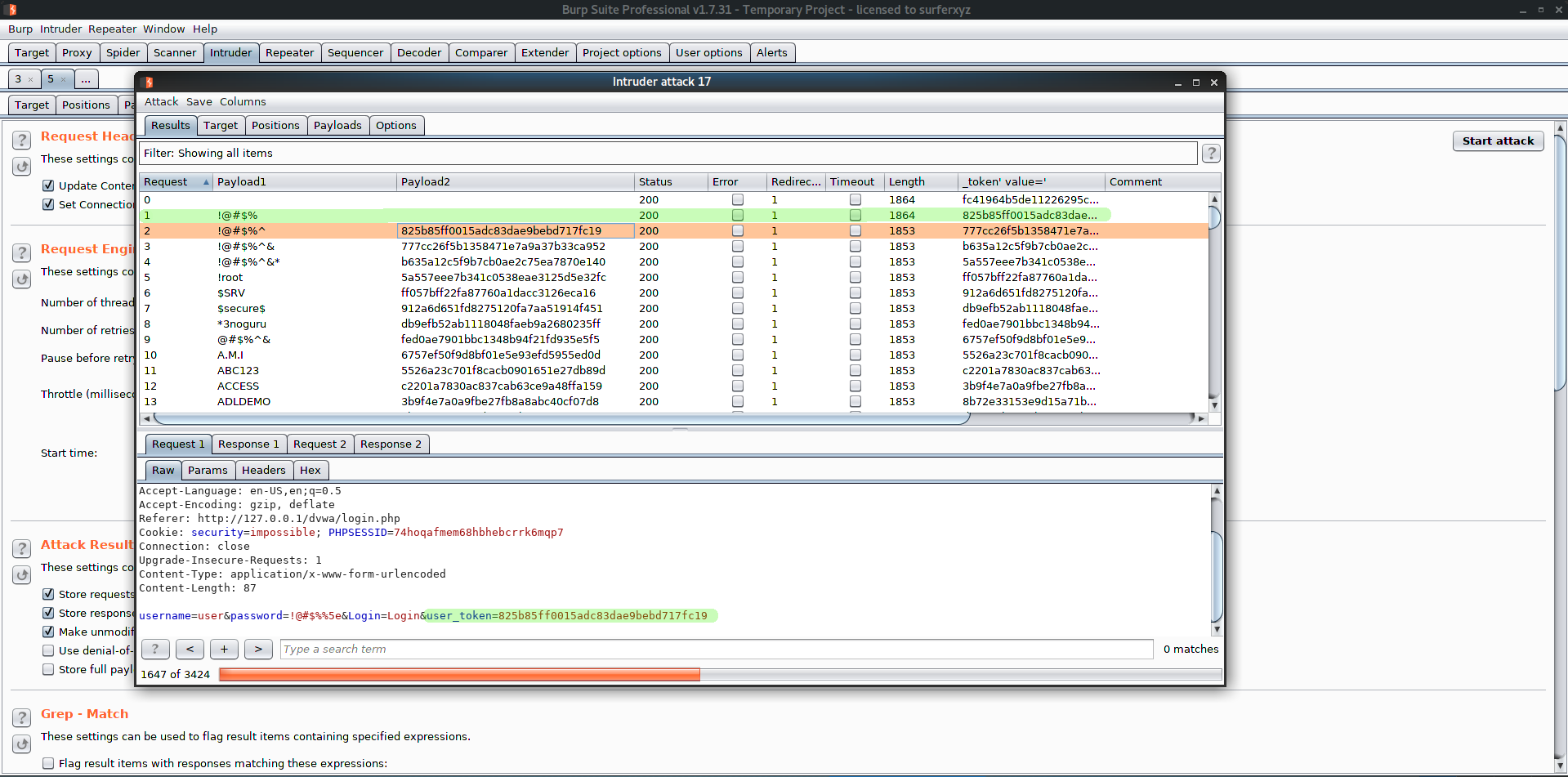This screenshot has width=1568, height=777.
Task: Toggle Store responses checkbox
Action: 48,613
